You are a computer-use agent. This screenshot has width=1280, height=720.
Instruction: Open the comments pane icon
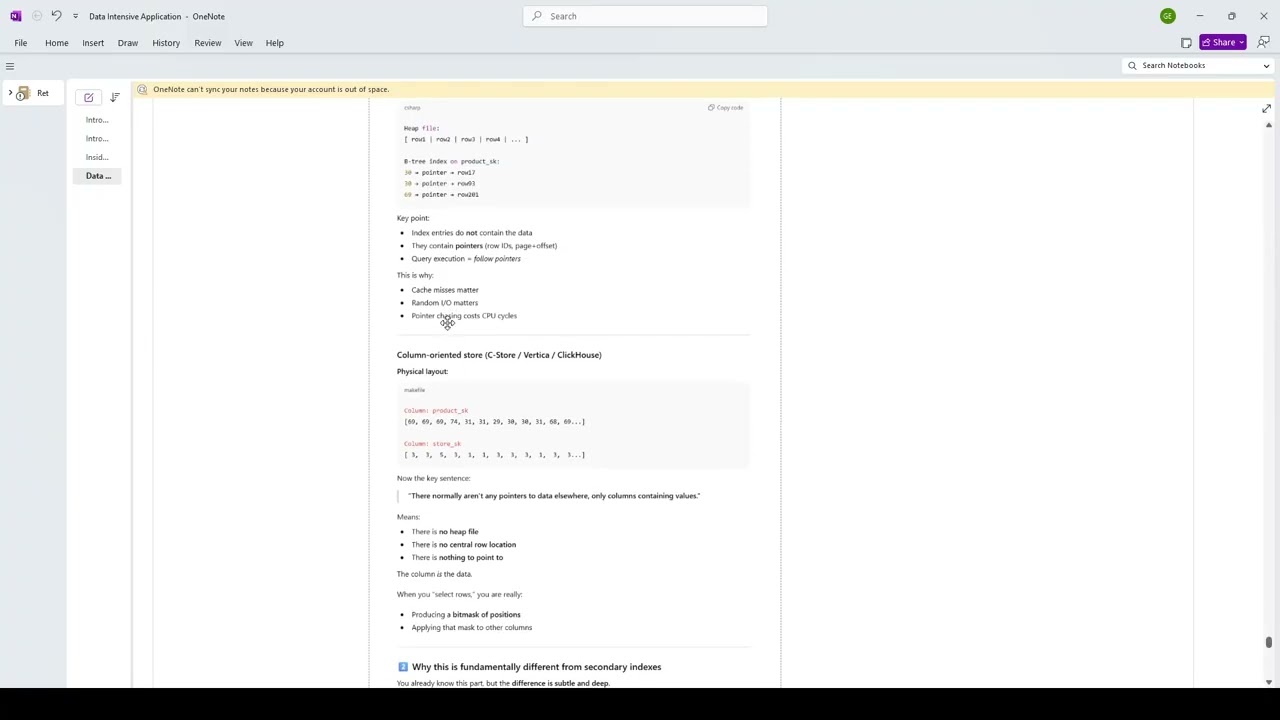[1263, 42]
